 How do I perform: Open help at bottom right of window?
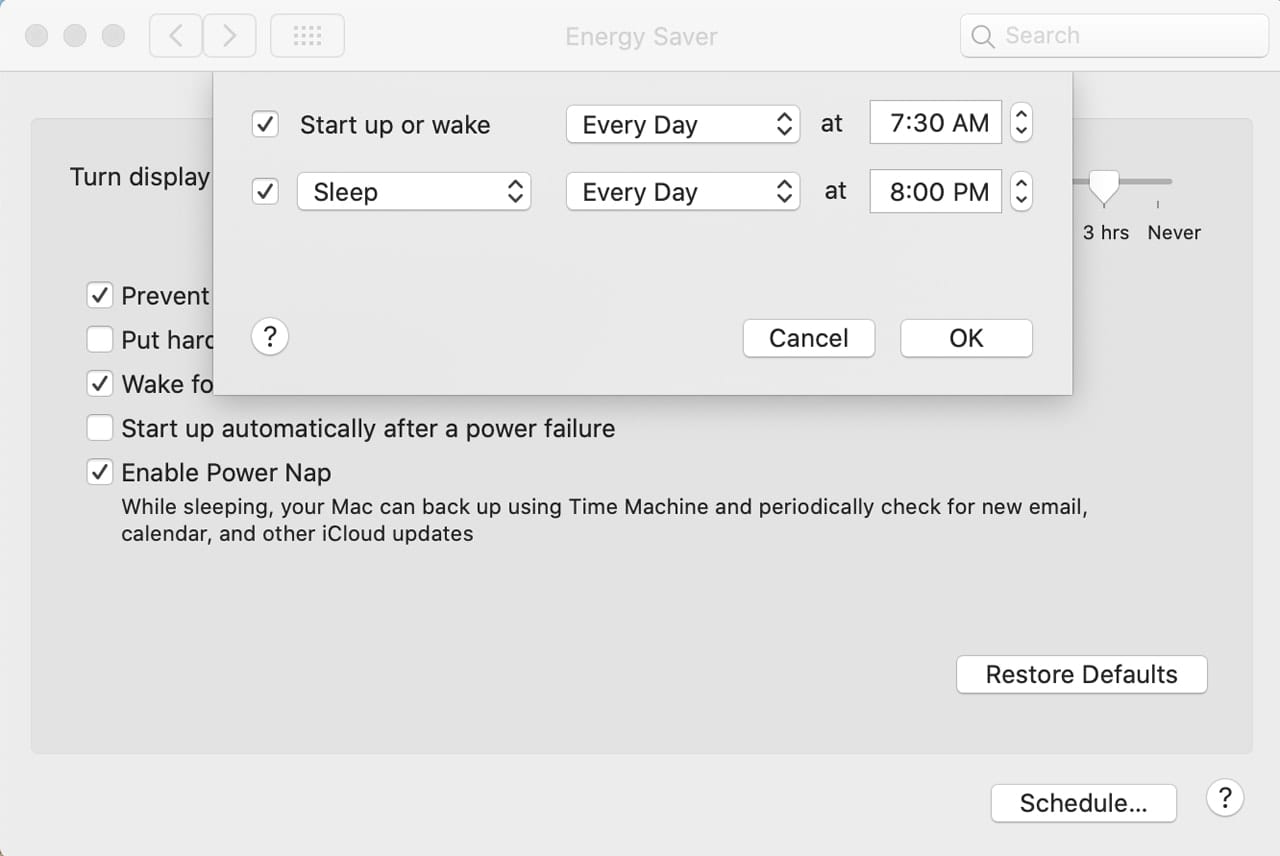1224,798
